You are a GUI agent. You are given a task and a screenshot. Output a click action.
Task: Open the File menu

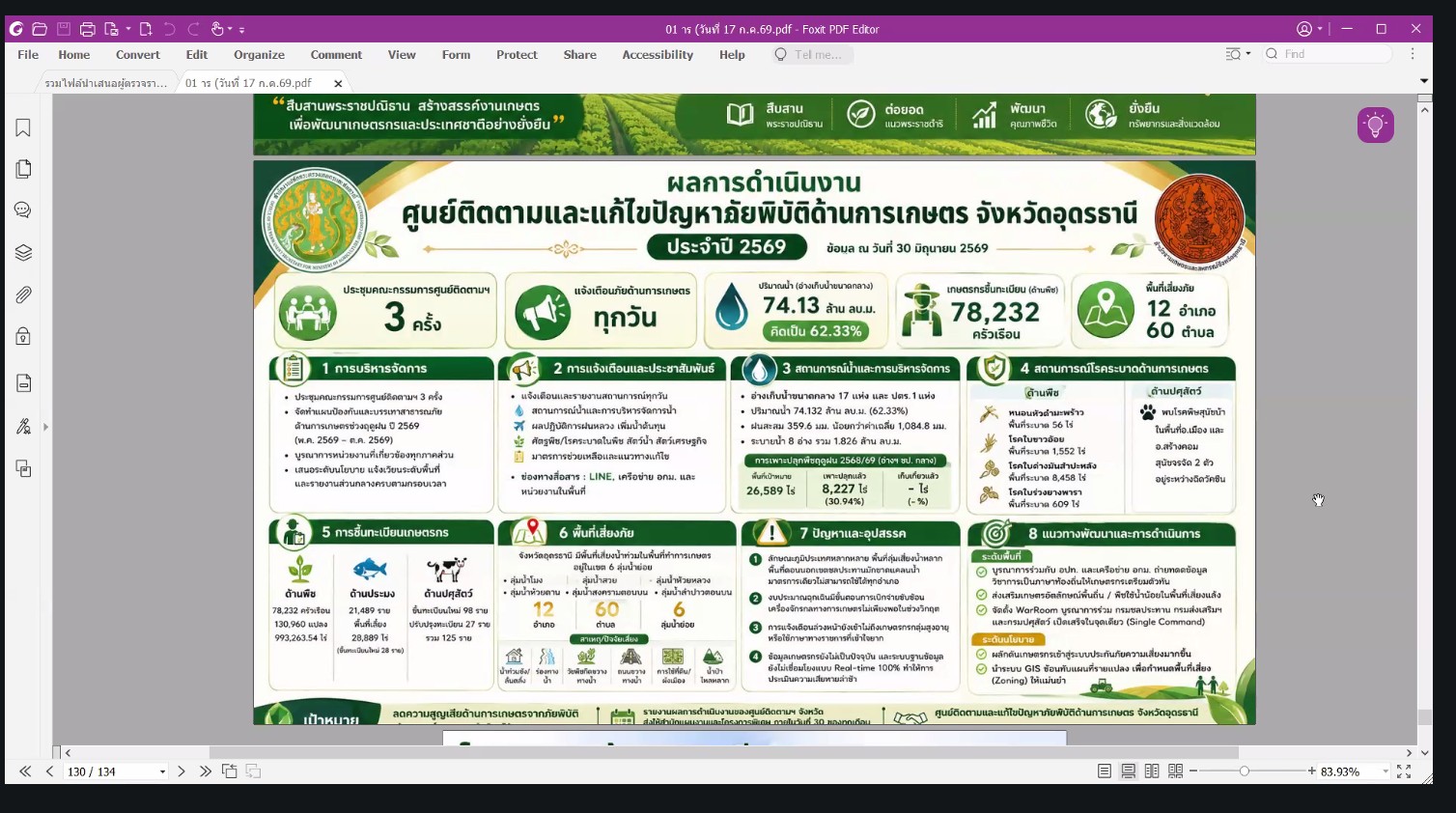[28, 55]
